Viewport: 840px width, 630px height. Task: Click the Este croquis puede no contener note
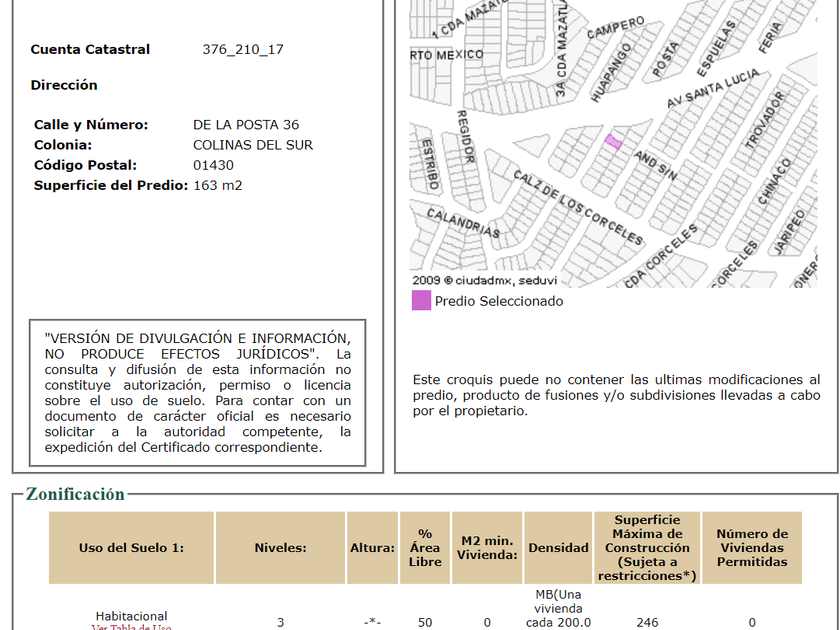point(616,395)
